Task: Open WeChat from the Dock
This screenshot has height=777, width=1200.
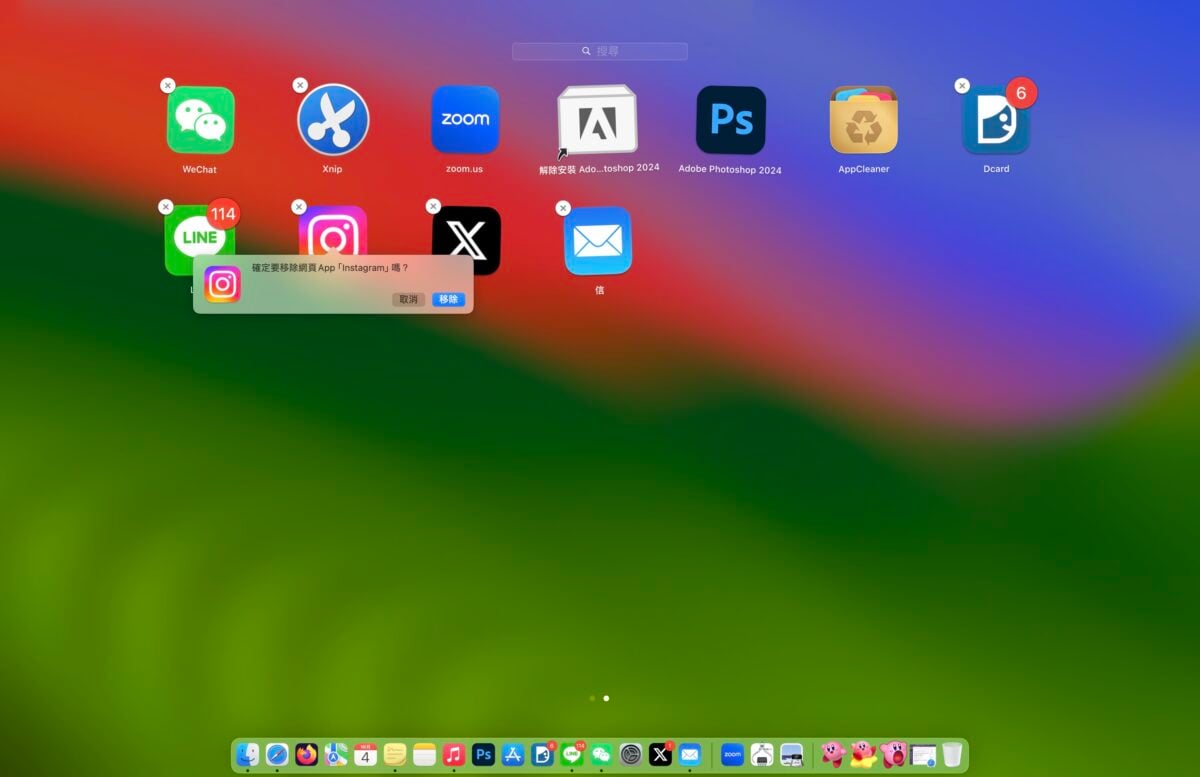Action: tap(601, 754)
